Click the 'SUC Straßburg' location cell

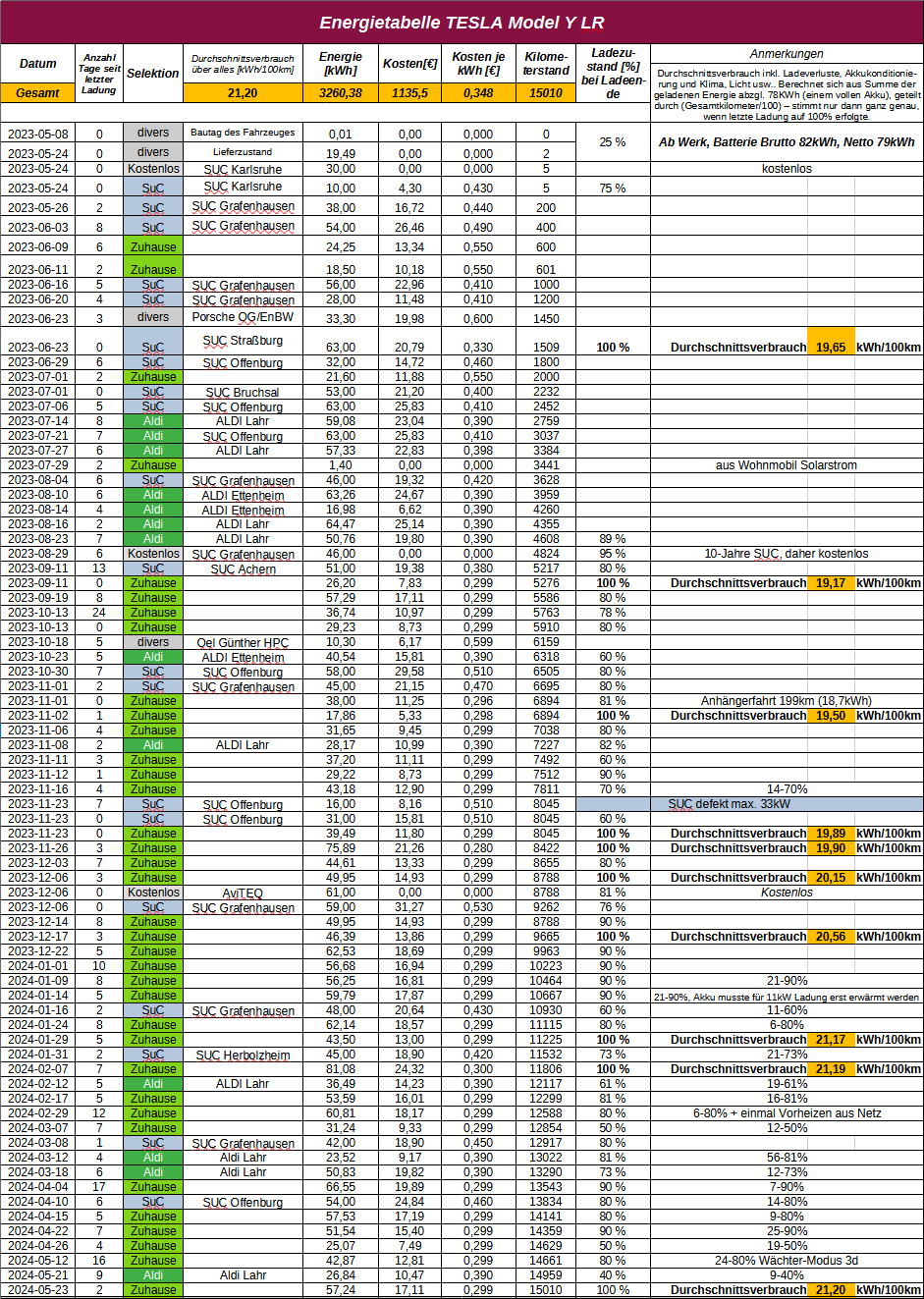243,341
